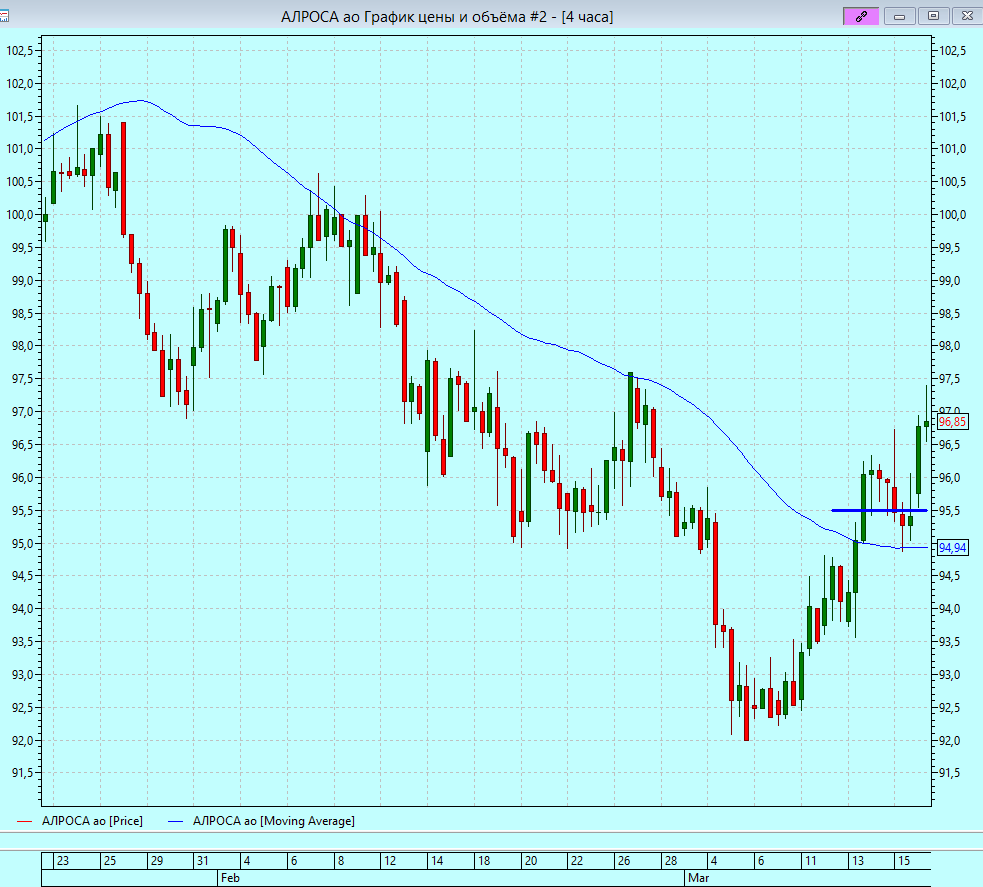Click the pink link chart icon button
This screenshot has height=887, width=983.
tap(861, 16)
